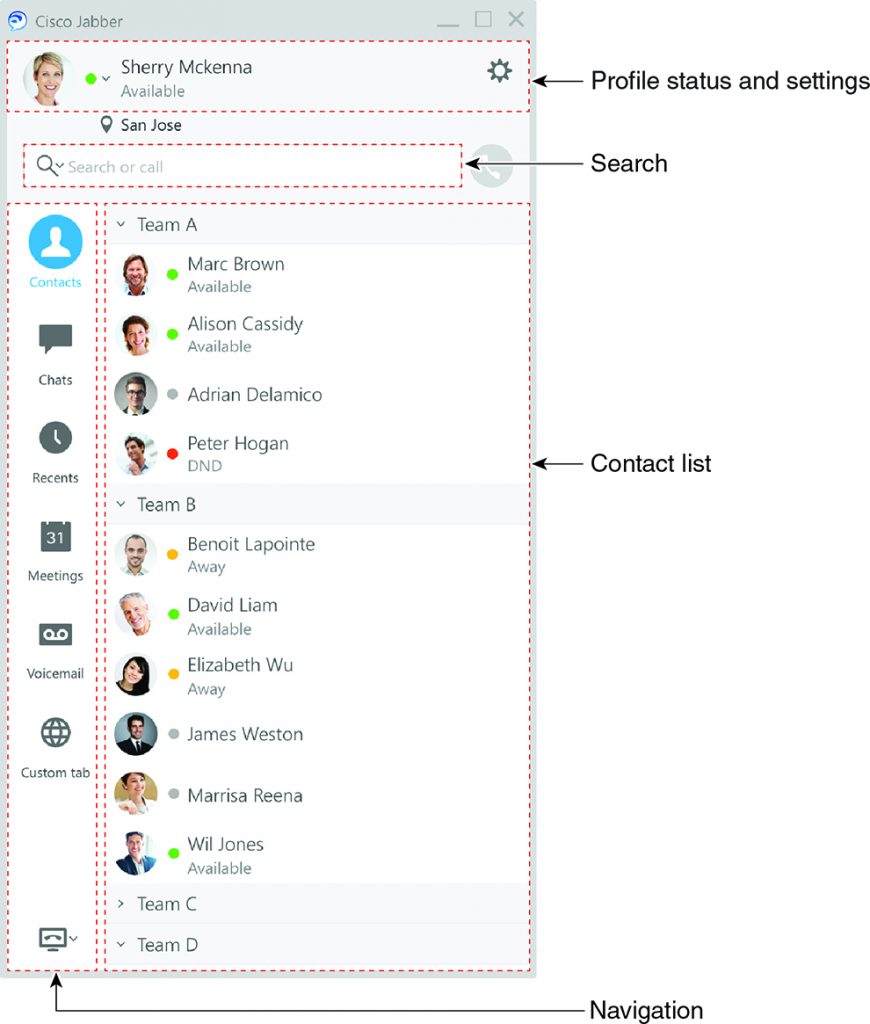The height and width of the screenshot is (1024, 870).
Task: Open the phone control device menu
Action: (58, 939)
